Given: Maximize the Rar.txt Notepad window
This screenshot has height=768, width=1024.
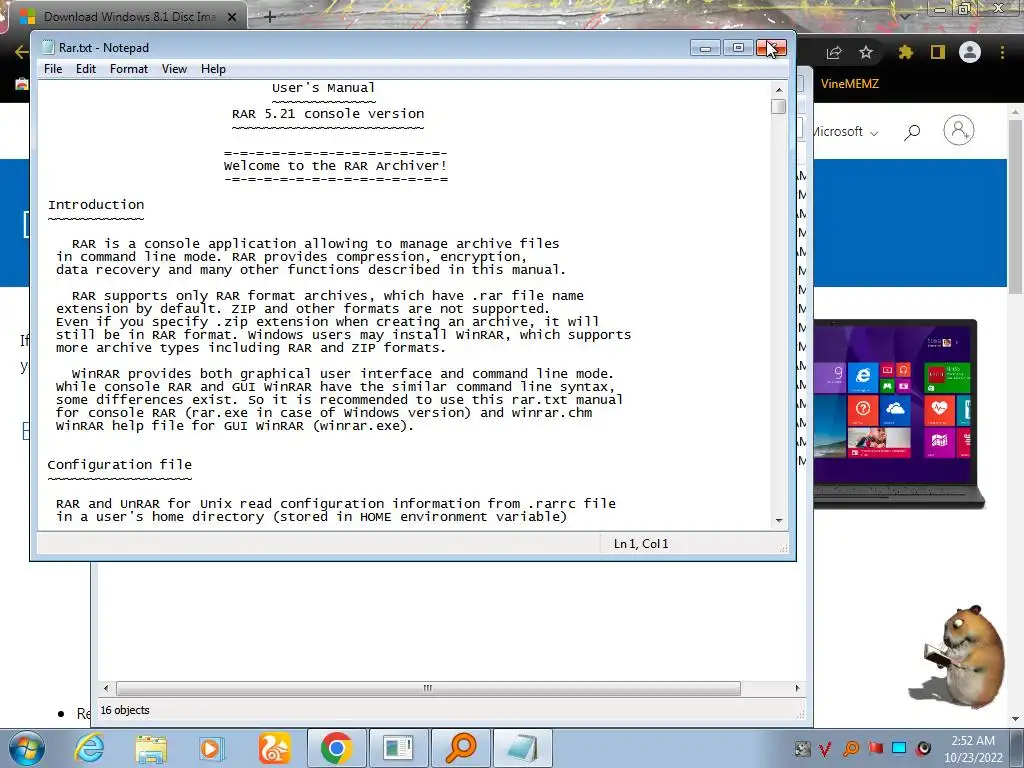Looking at the screenshot, I should click(x=738, y=48).
